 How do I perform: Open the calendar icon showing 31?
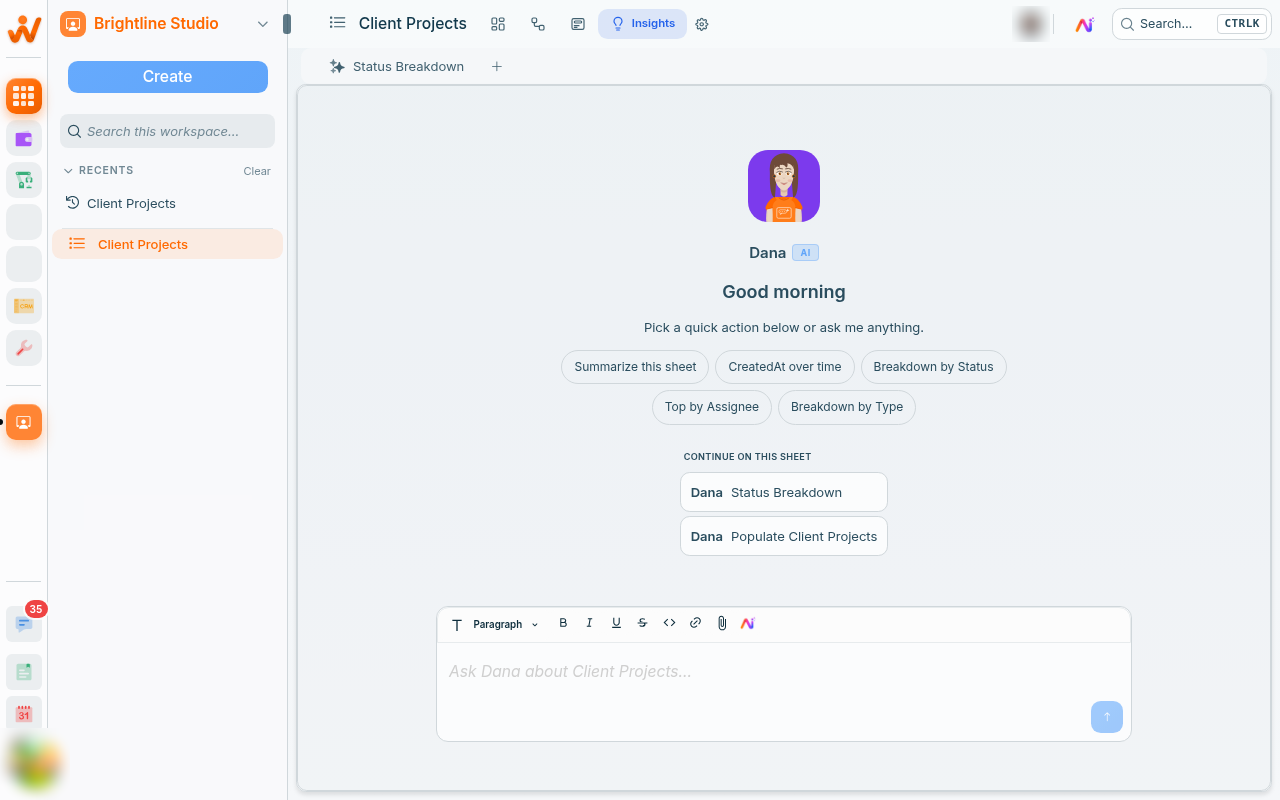click(24, 714)
